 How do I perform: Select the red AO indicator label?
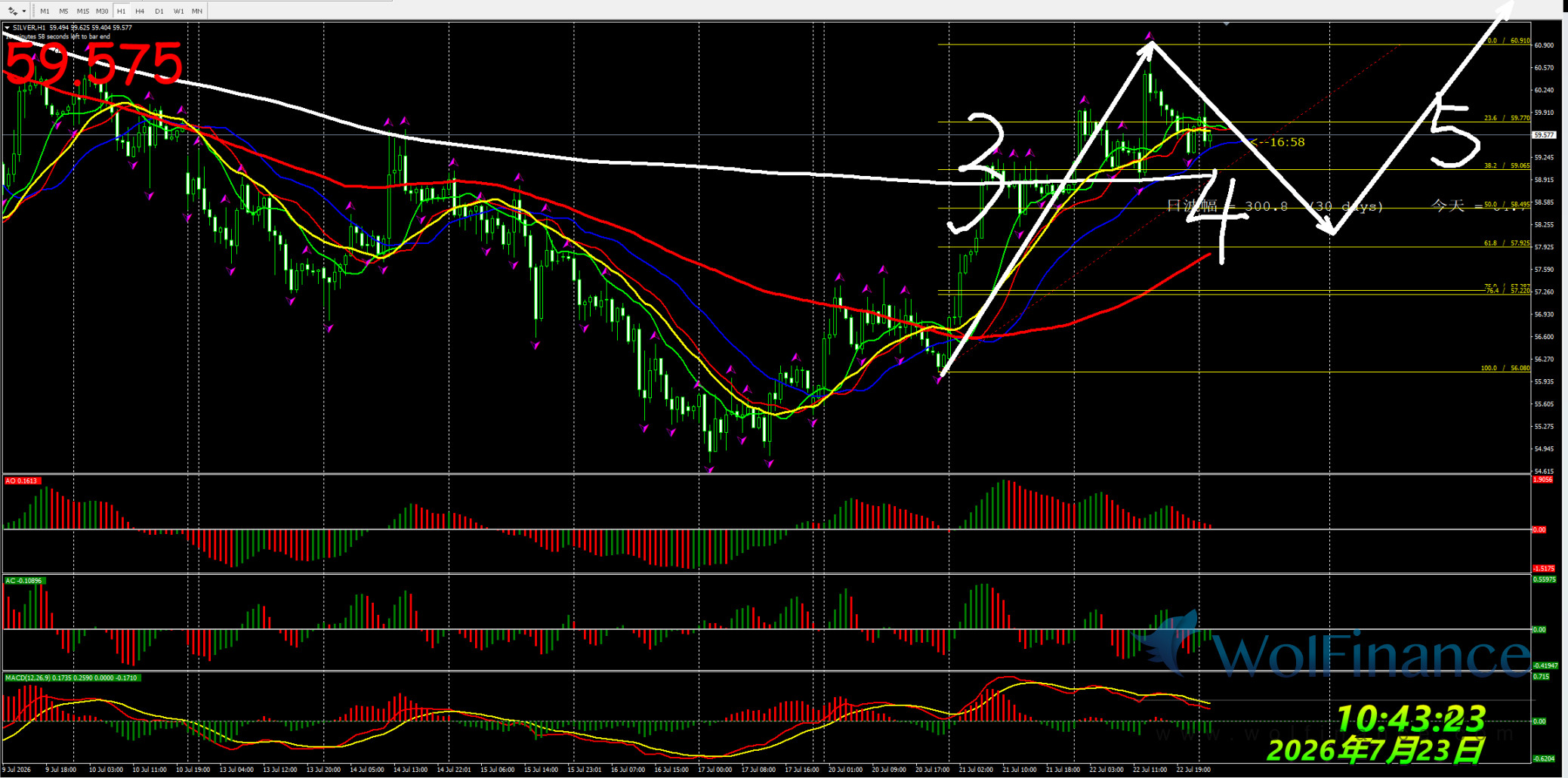pos(22,480)
